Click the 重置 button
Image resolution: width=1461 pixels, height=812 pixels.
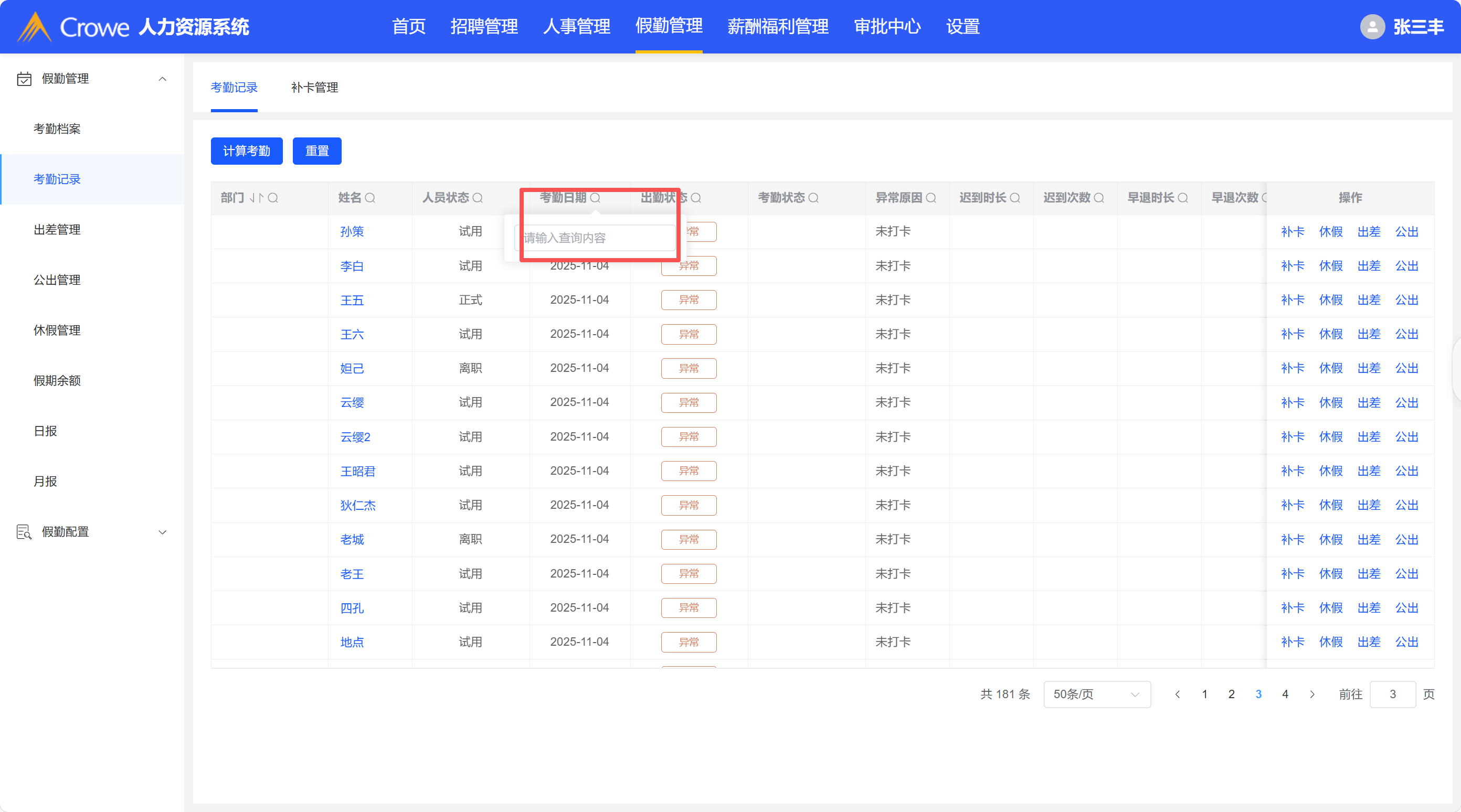tap(316, 151)
